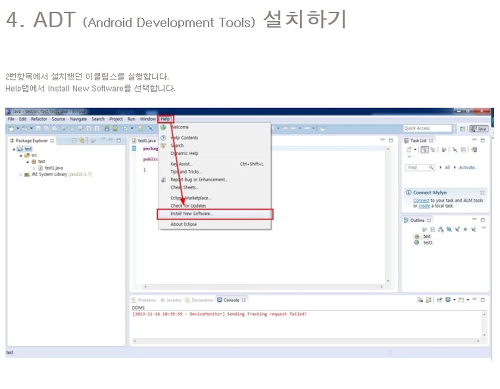Toggle Link with Editor in Package Explorer
Image resolution: width=500 pixels, height=389 pixels.
(82, 141)
